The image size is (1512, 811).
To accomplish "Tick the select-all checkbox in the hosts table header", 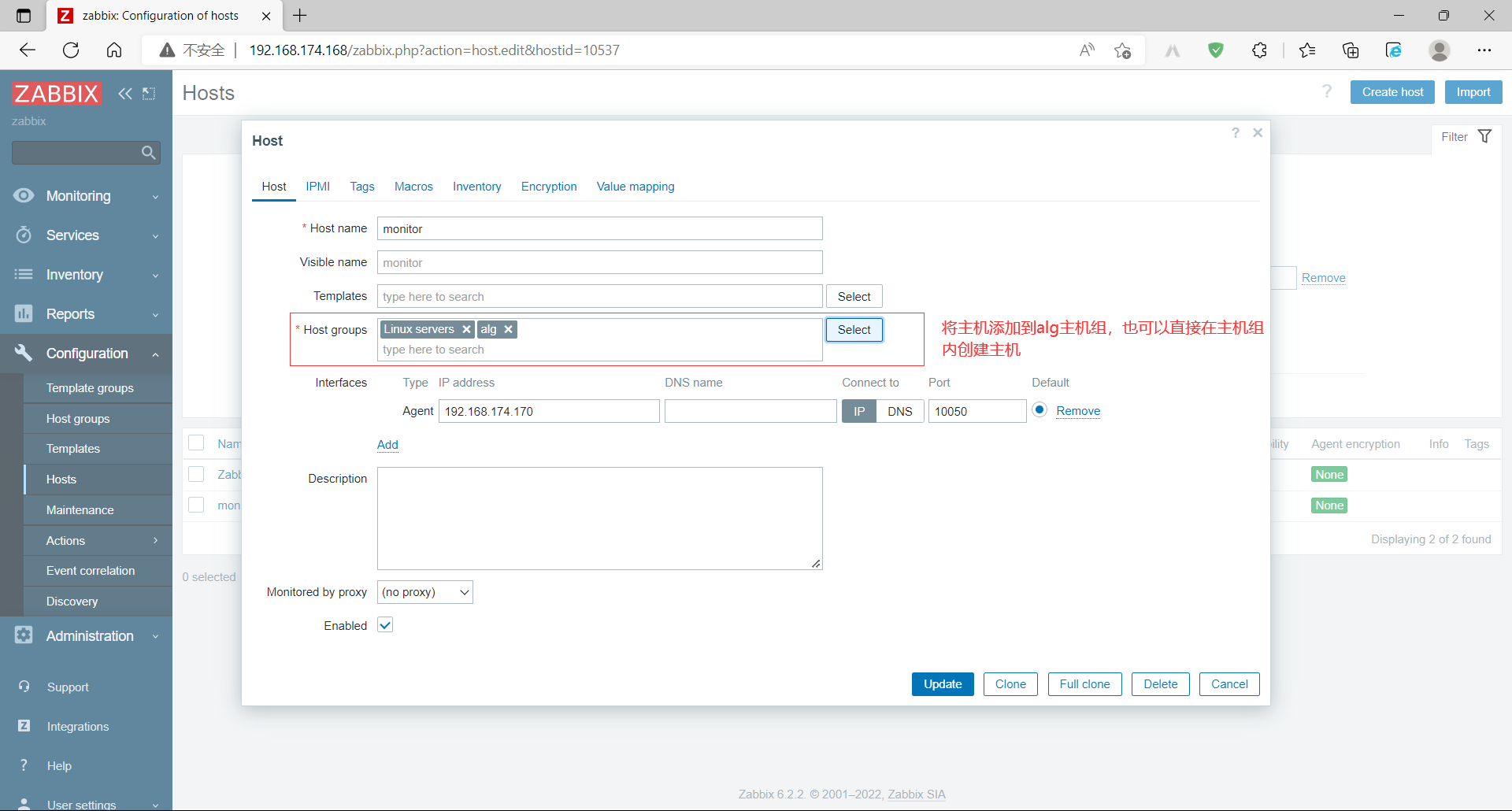I will tap(196, 443).
